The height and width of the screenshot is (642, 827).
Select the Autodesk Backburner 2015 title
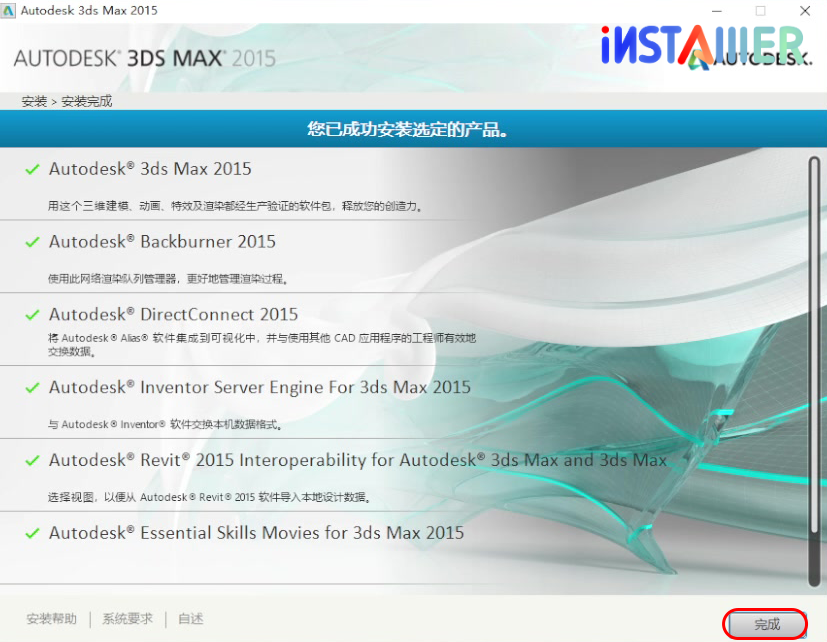point(162,242)
